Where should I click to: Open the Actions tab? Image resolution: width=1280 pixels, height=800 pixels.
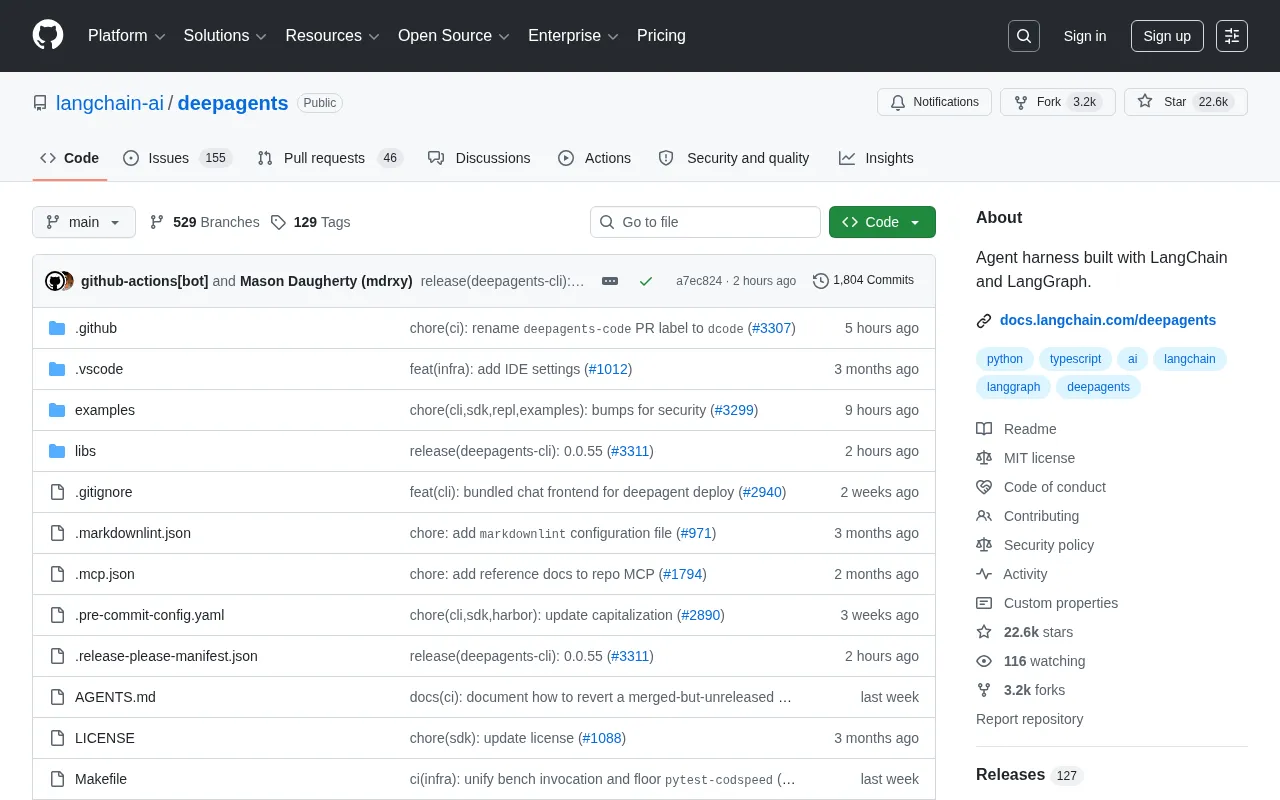(x=594, y=158)
